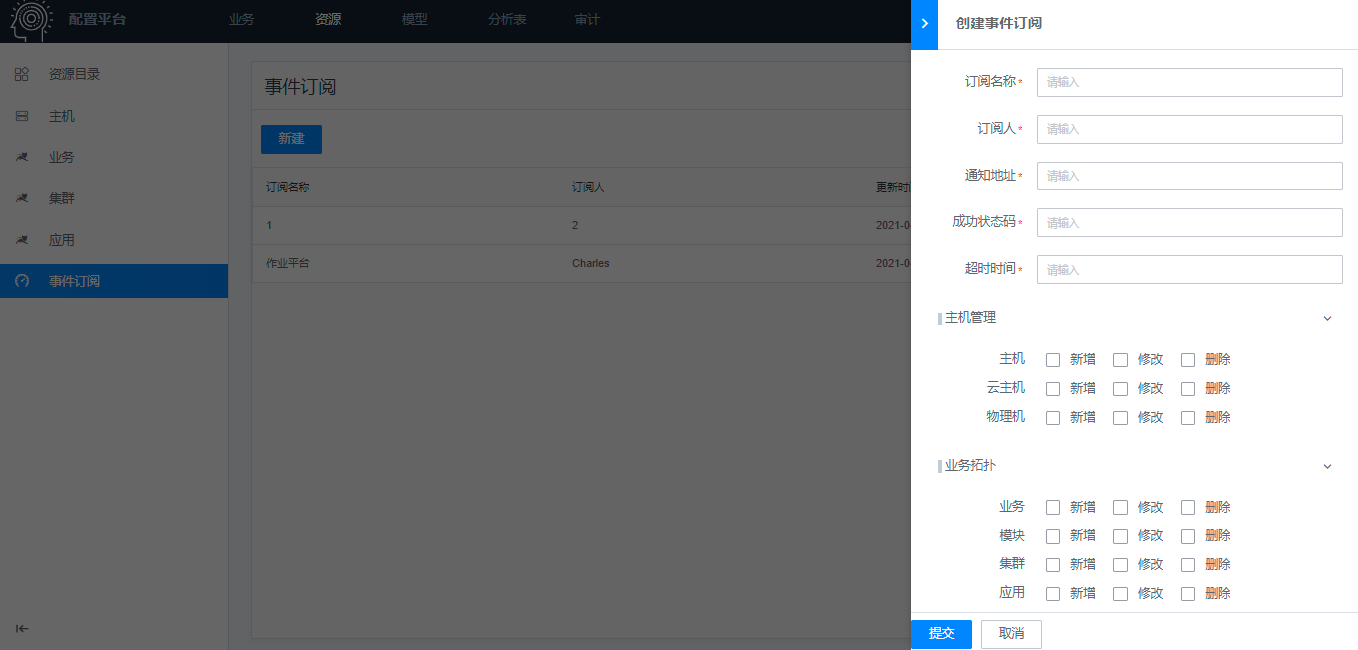
Task: Click the 资源目录 grid icon
Action: (22, 74)
